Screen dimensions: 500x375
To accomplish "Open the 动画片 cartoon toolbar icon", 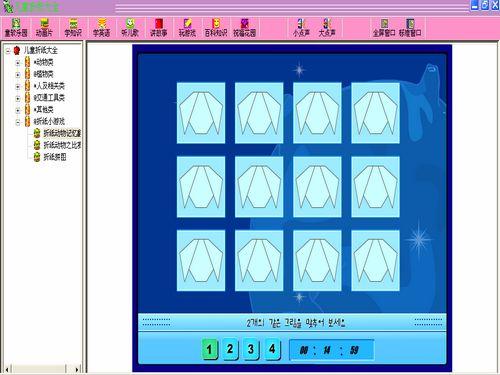I will [x=44, y=28].
